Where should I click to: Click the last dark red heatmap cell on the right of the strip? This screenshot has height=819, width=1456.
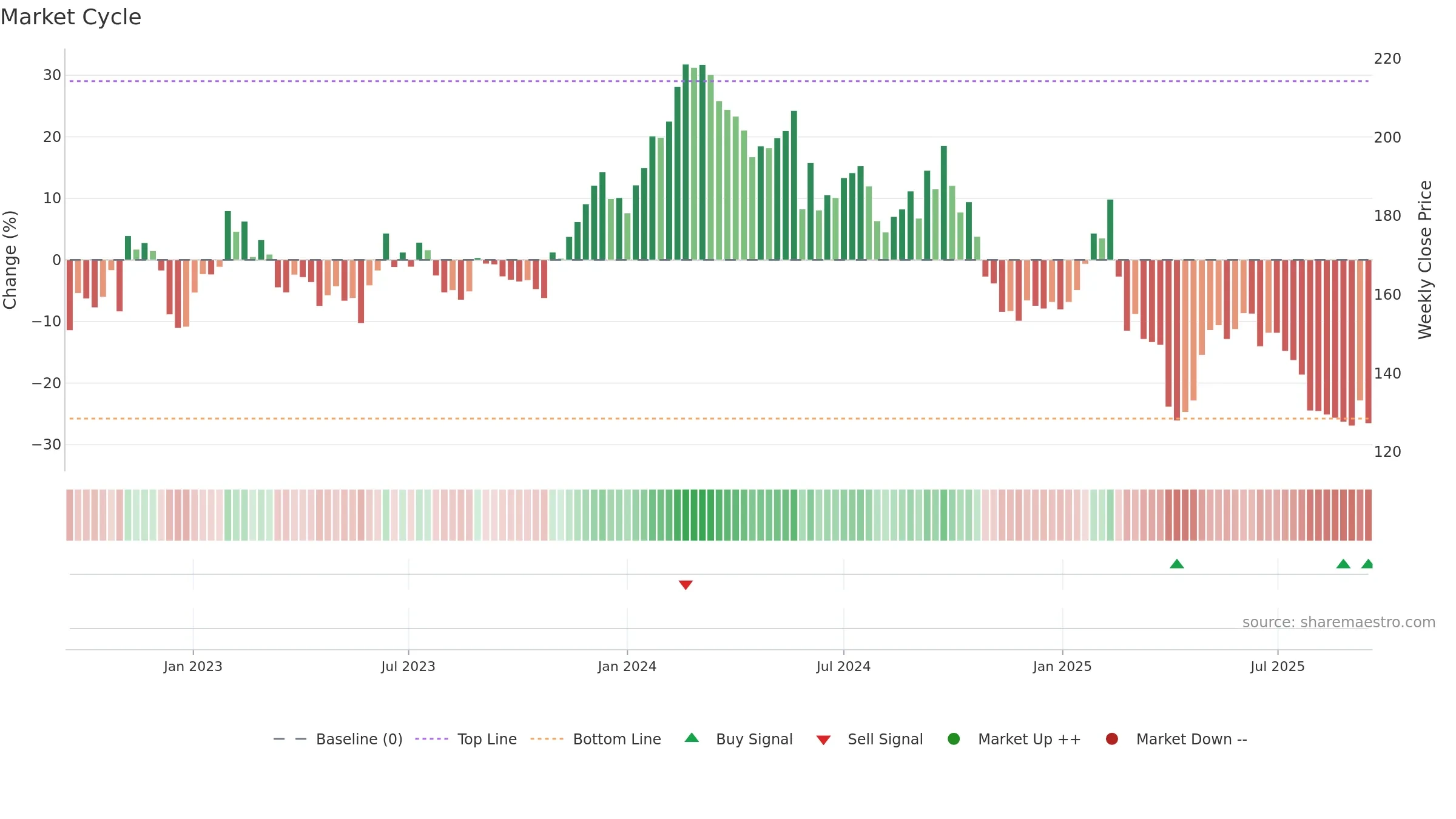[x=1368, y=515]
